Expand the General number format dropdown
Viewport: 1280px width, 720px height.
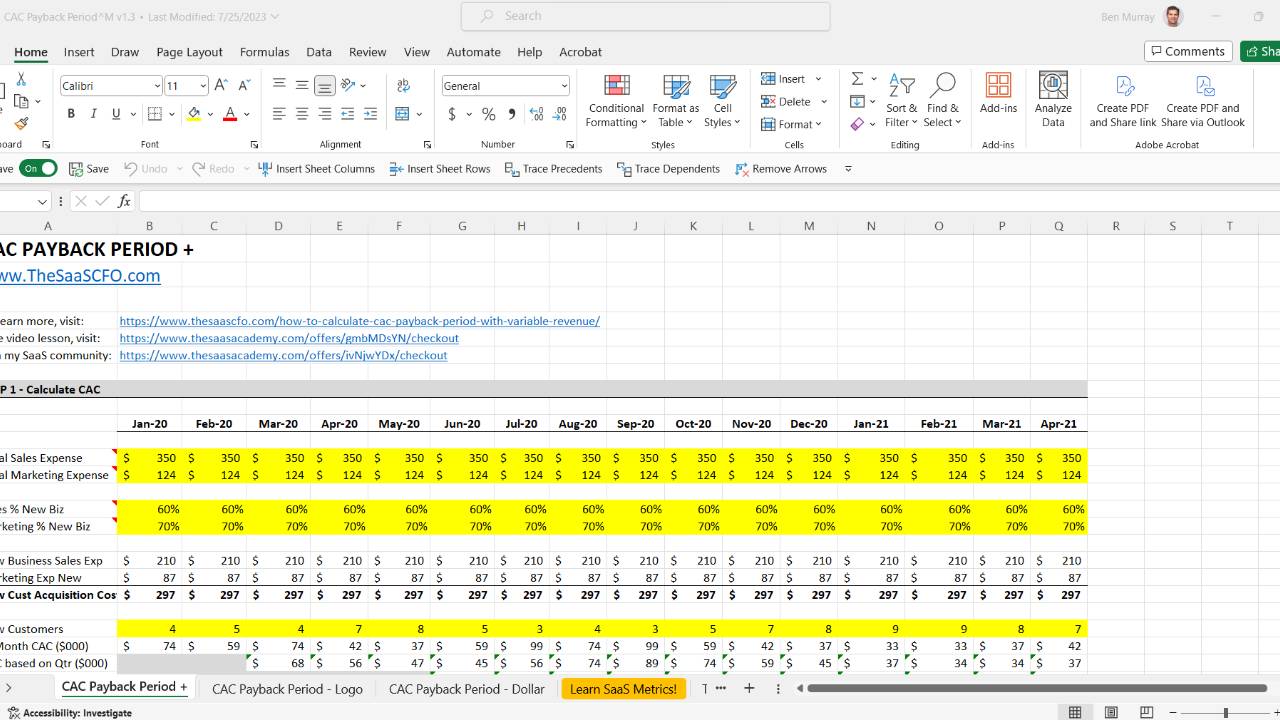(x=564, y=86)
